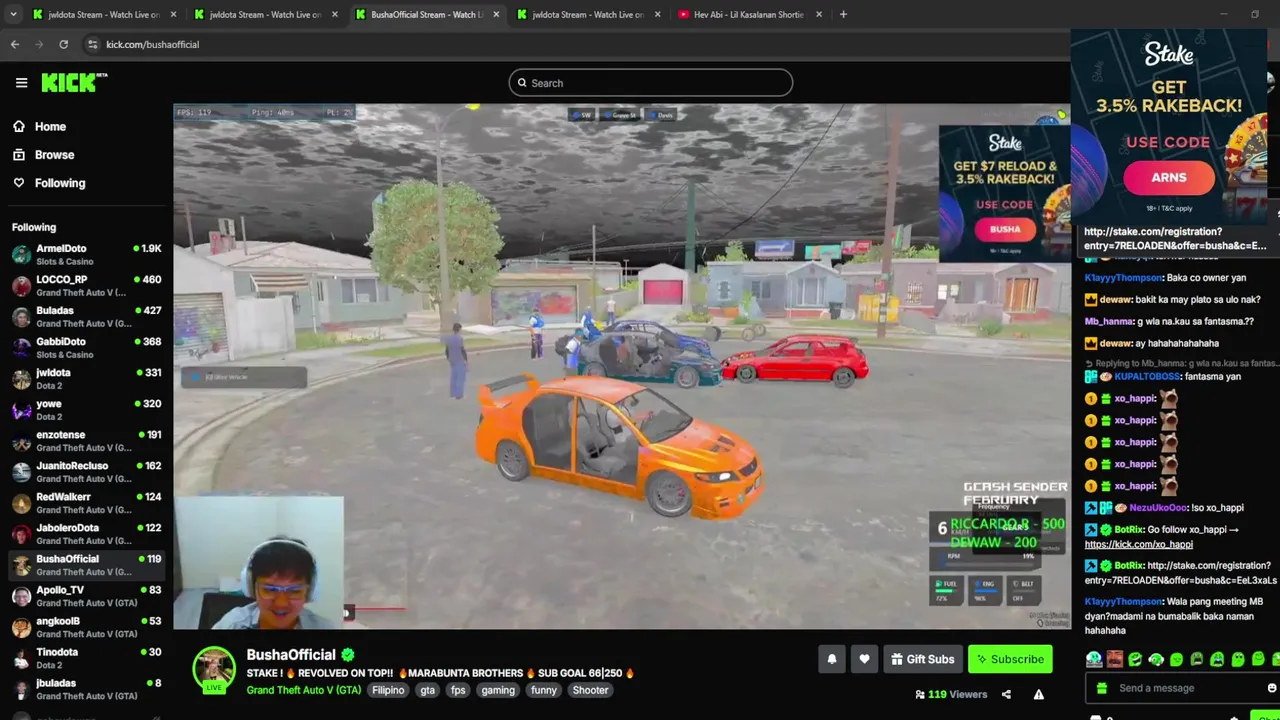Click the site info icon in address bar
Viewport: 1280px width, 720px height.
(x=92, y=44)
